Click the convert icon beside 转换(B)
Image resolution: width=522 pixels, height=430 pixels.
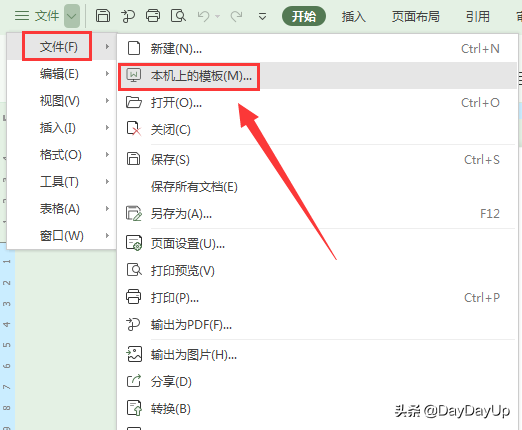[x=134, y=408]
